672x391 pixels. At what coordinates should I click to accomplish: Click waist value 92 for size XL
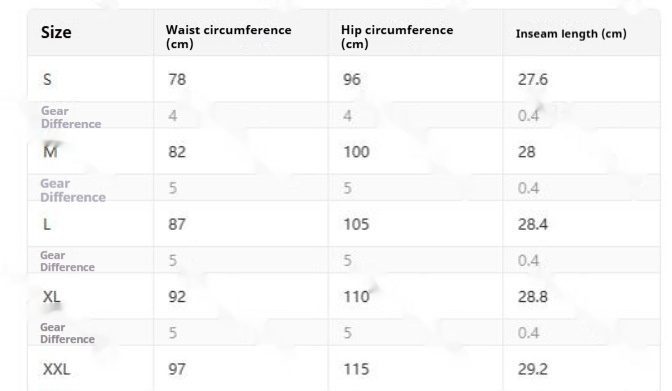coord(177,297)
